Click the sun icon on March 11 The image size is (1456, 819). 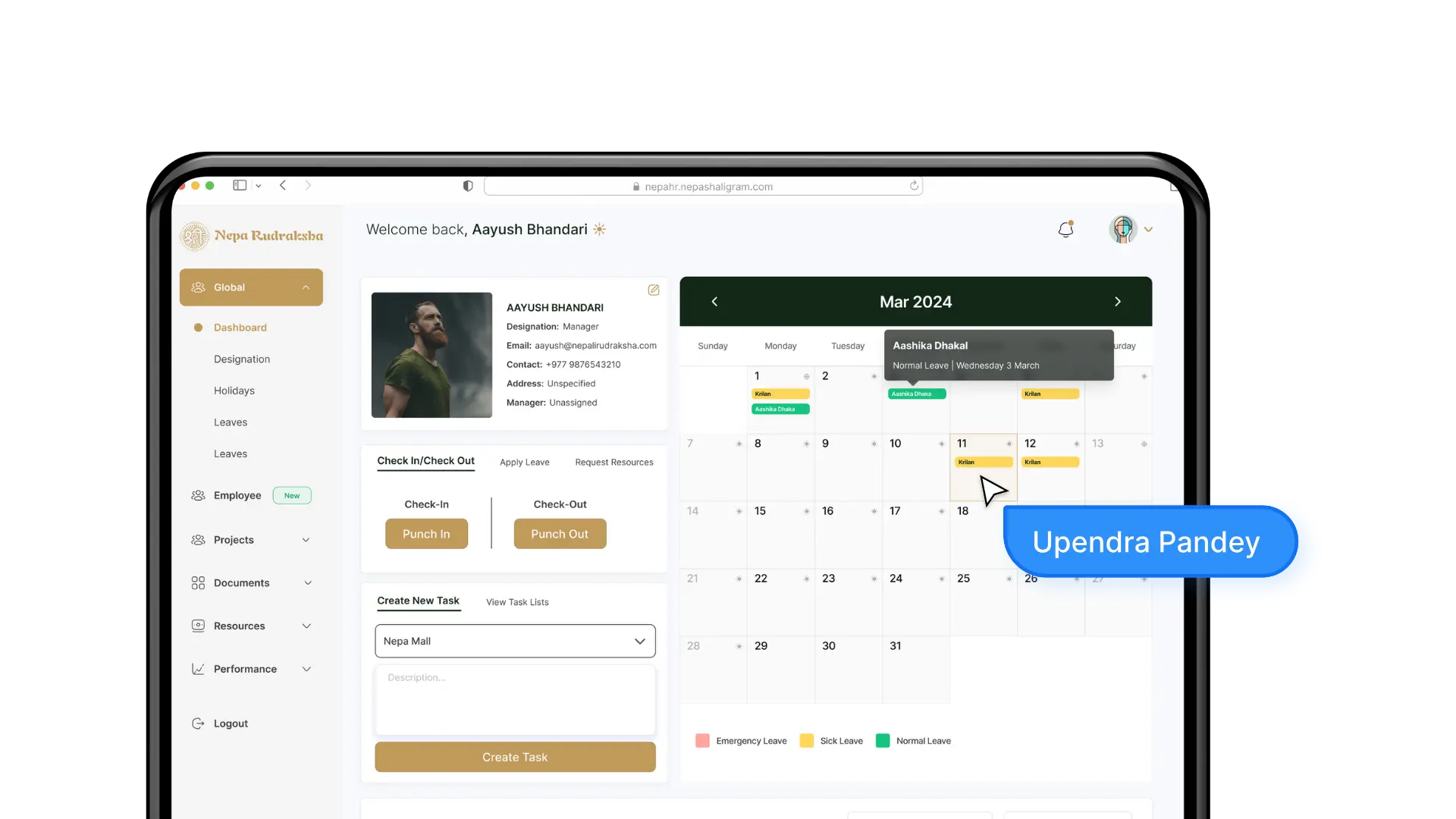[1008, 444]
